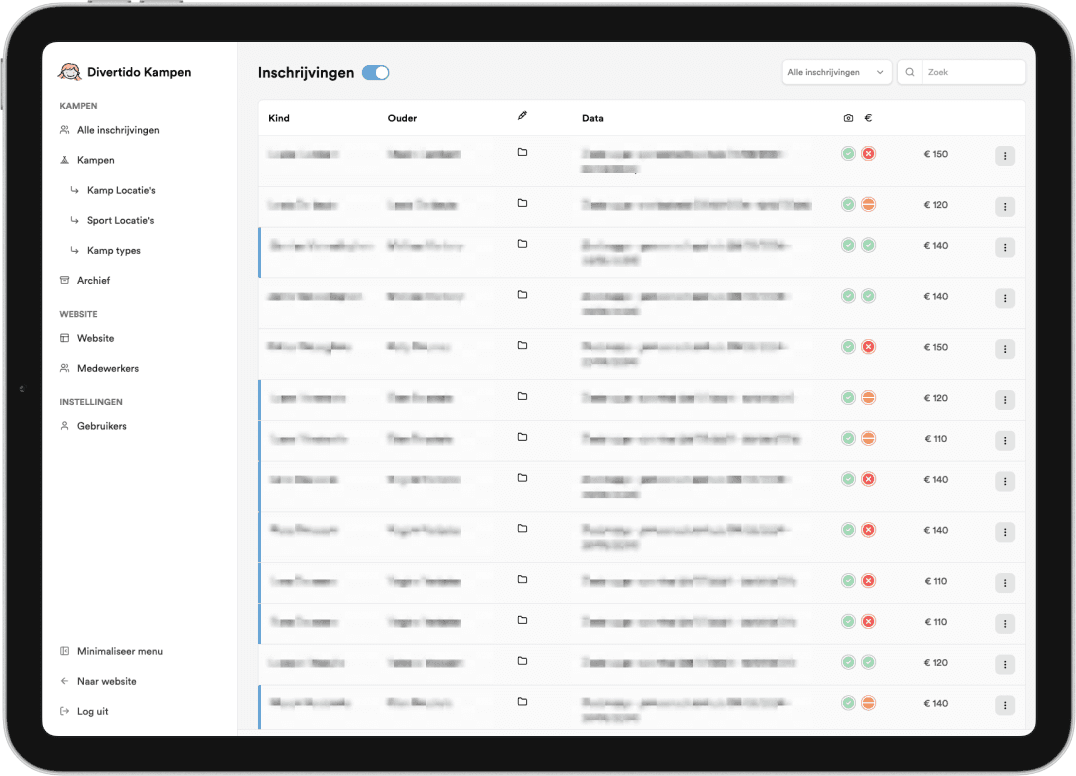
Task: Toggle the Inschrijvingen switch
Action: pos(376,72)
